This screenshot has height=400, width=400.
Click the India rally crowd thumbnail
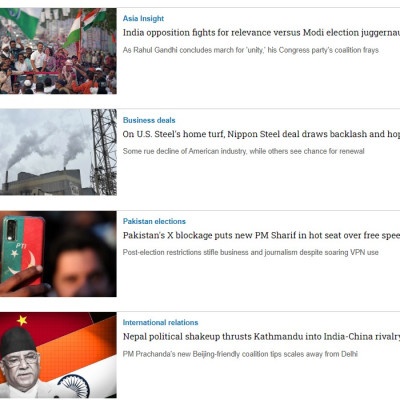point(58,51)
